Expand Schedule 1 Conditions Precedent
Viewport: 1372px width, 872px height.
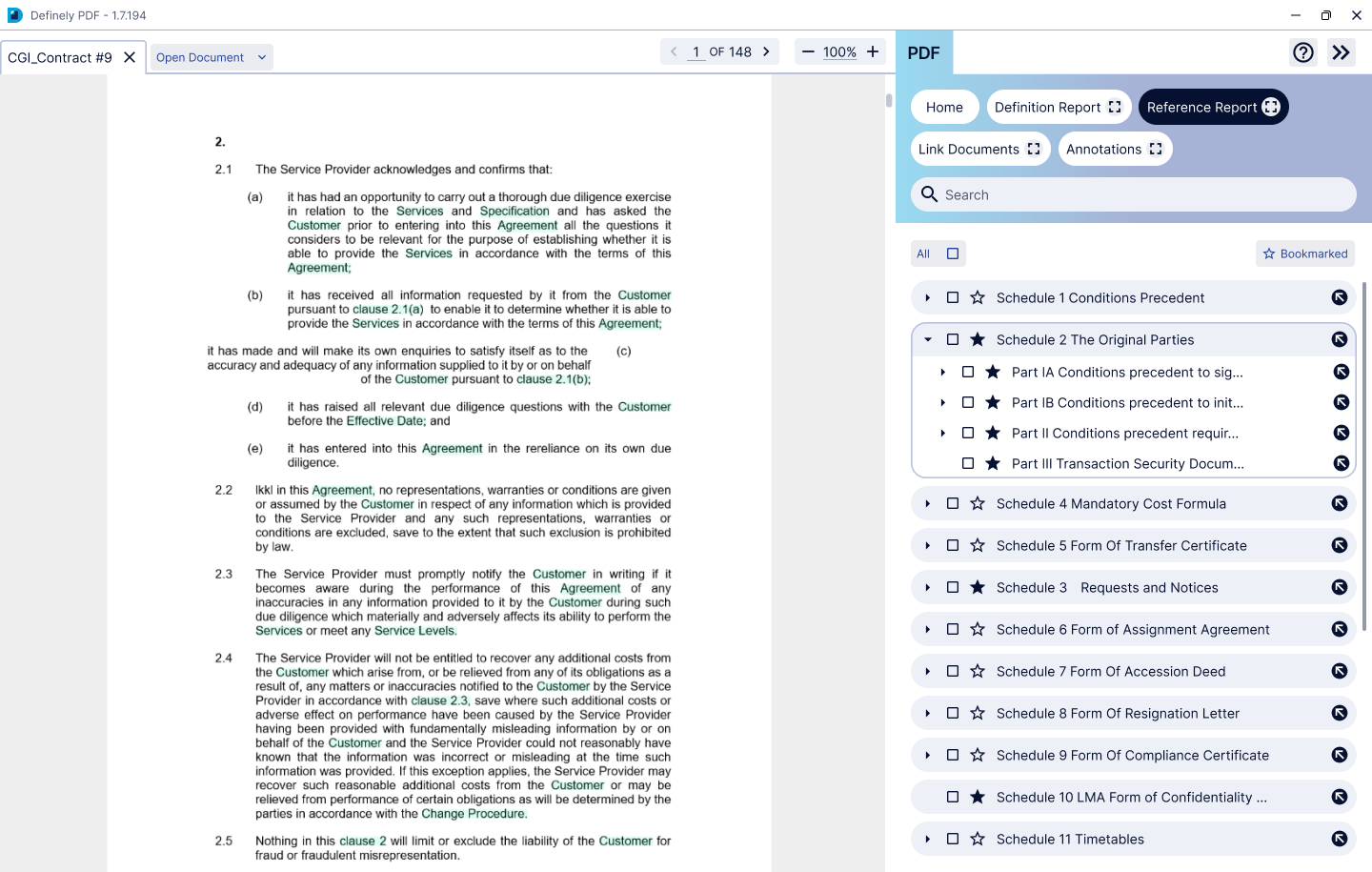(928, 297)
